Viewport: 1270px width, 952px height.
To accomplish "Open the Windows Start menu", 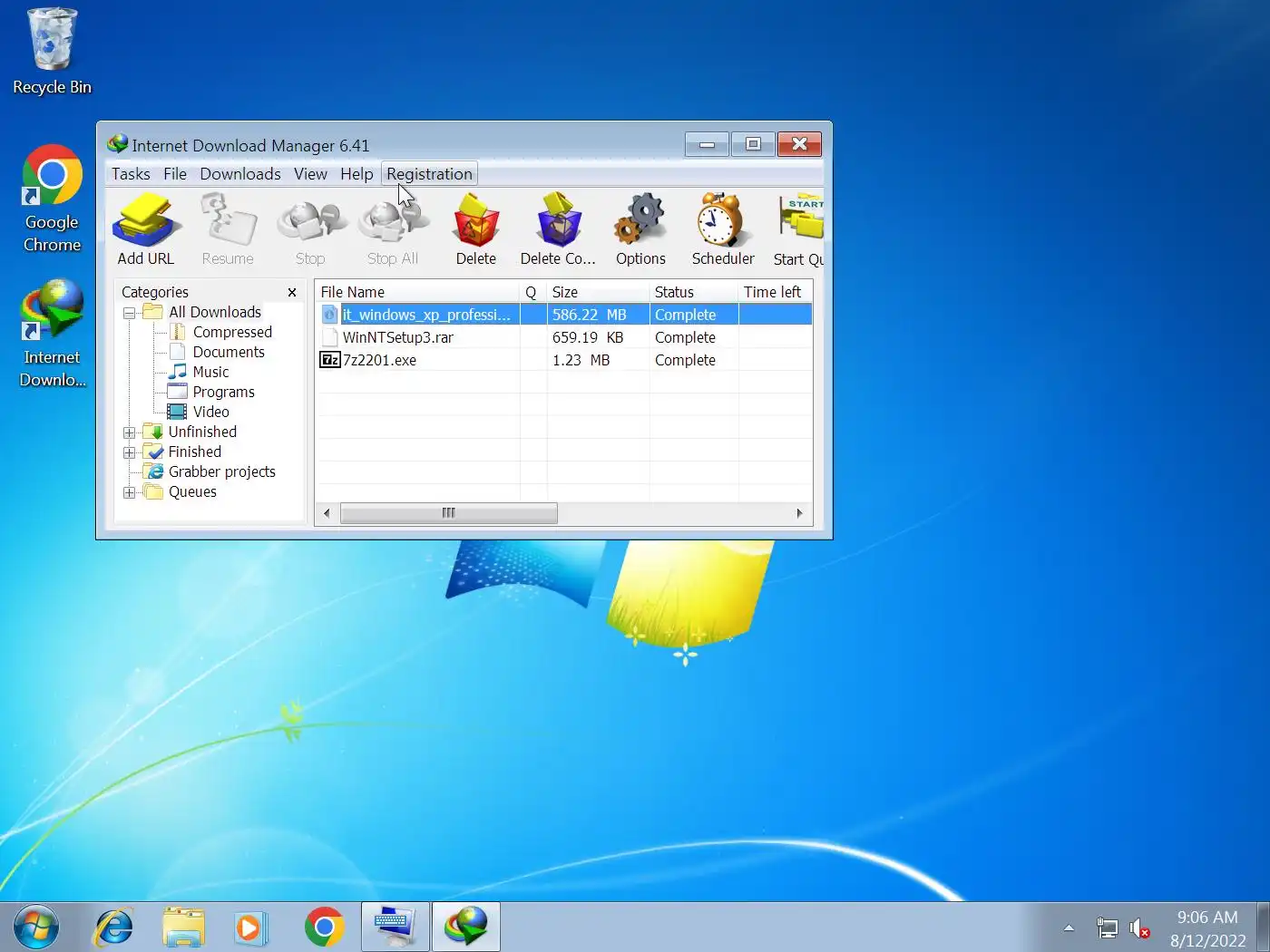I will [36, 928].
